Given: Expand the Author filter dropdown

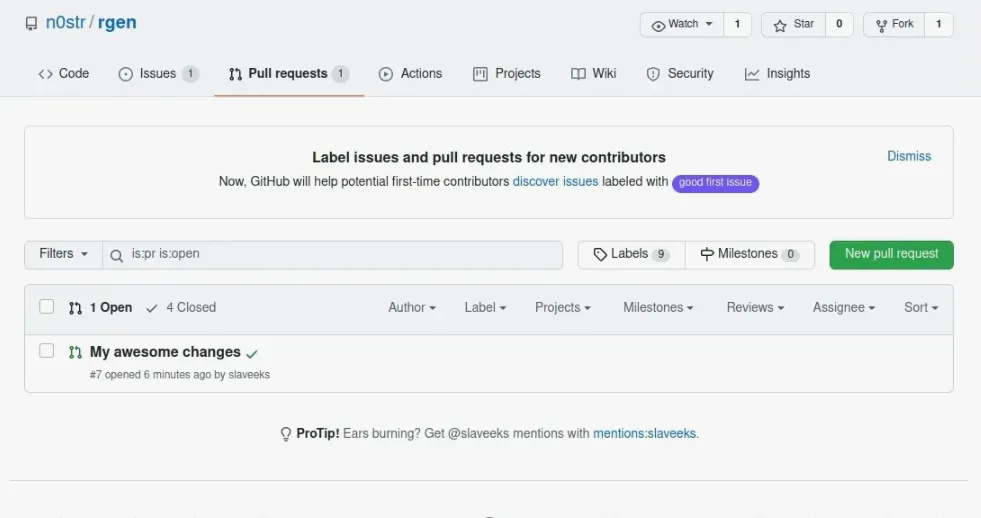Looking at the screenshot, I should point(412,308).
